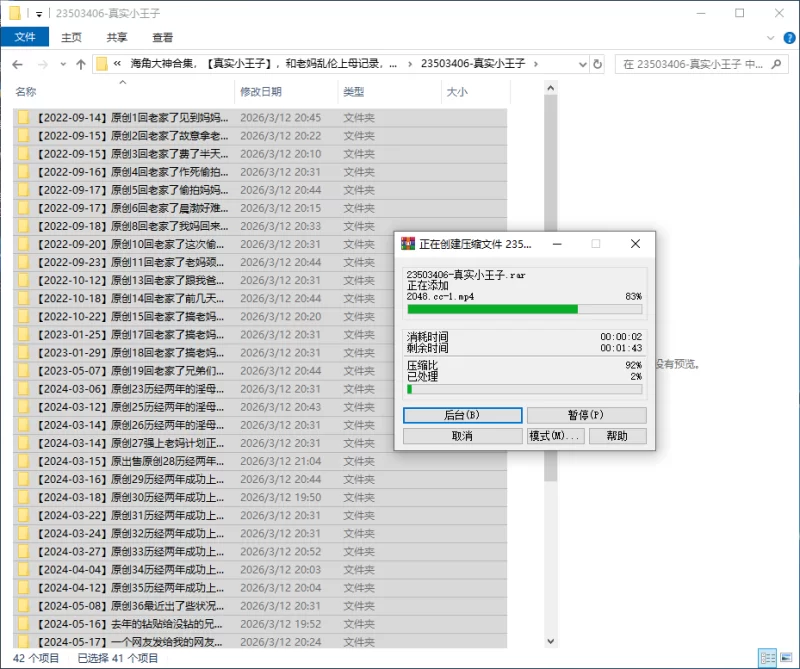Click the Back arrow in Explorer
The width and height of the screenshot is (800, 669).
(17, 64)
